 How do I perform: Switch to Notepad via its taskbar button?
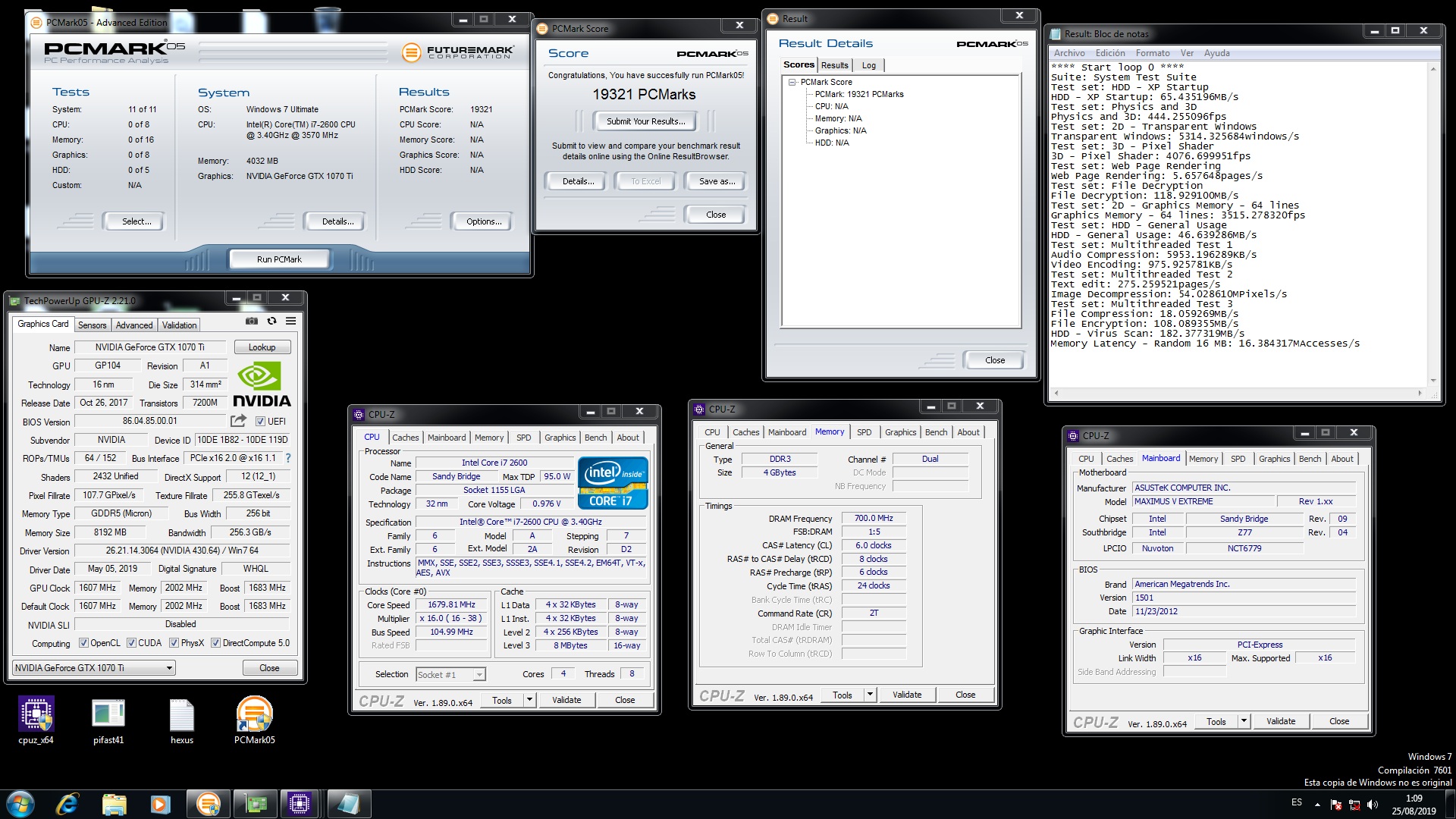pos(349,804)
